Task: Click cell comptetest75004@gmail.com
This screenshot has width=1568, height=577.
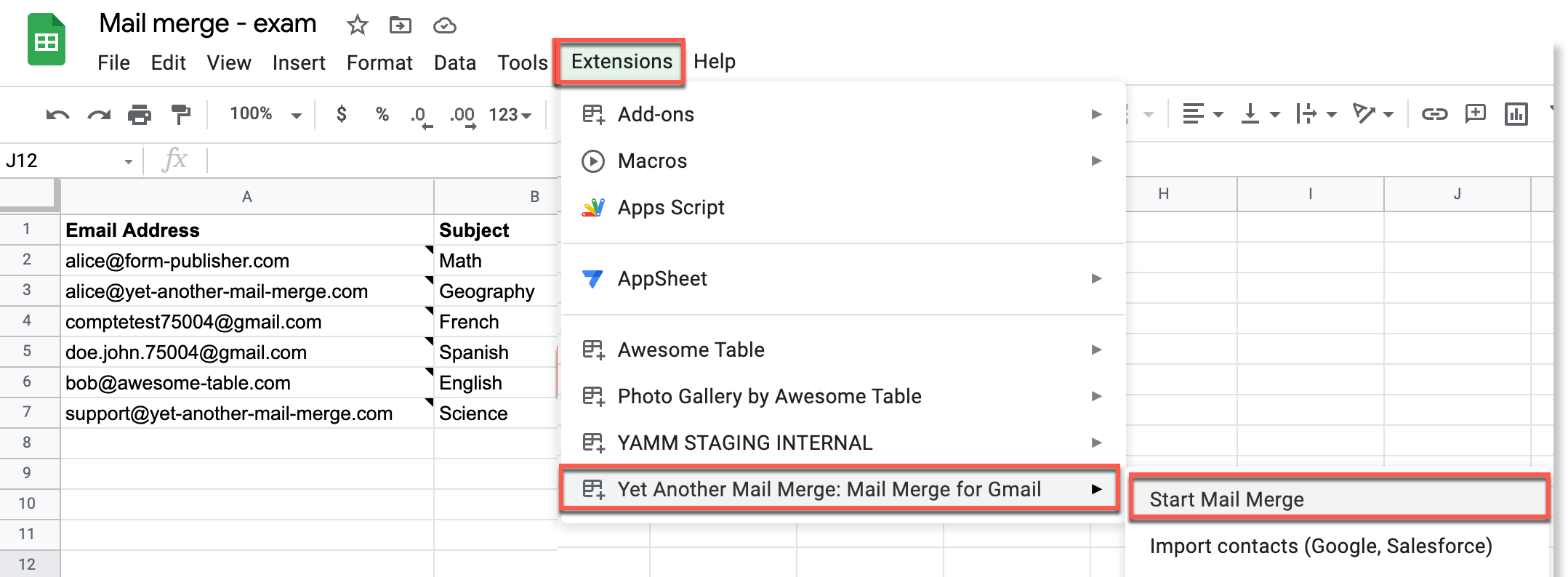Action: (247, 322)
